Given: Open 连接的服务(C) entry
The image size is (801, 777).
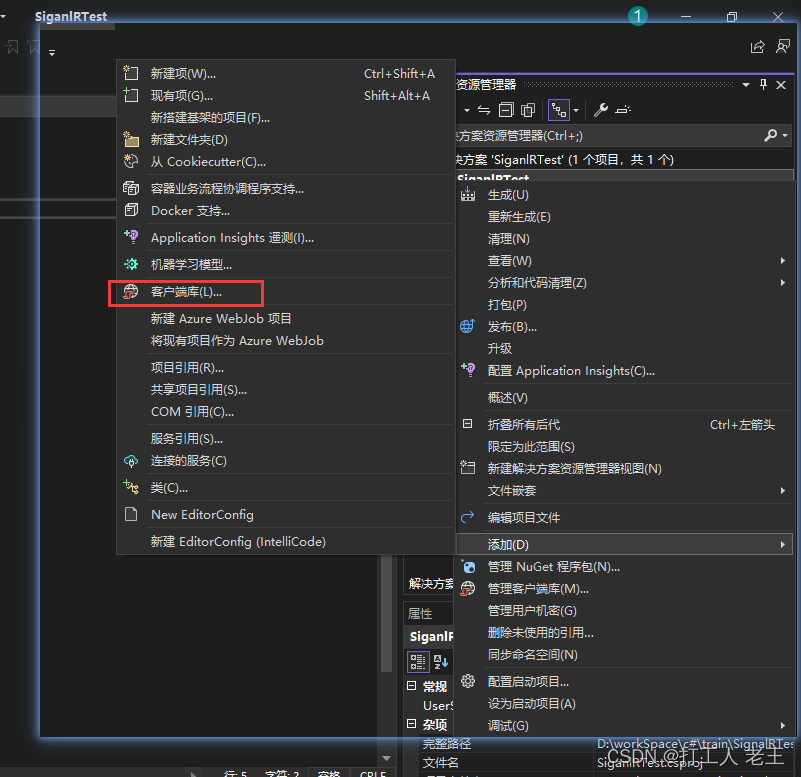Looking at the screenshot, I should tap(286, 461).
